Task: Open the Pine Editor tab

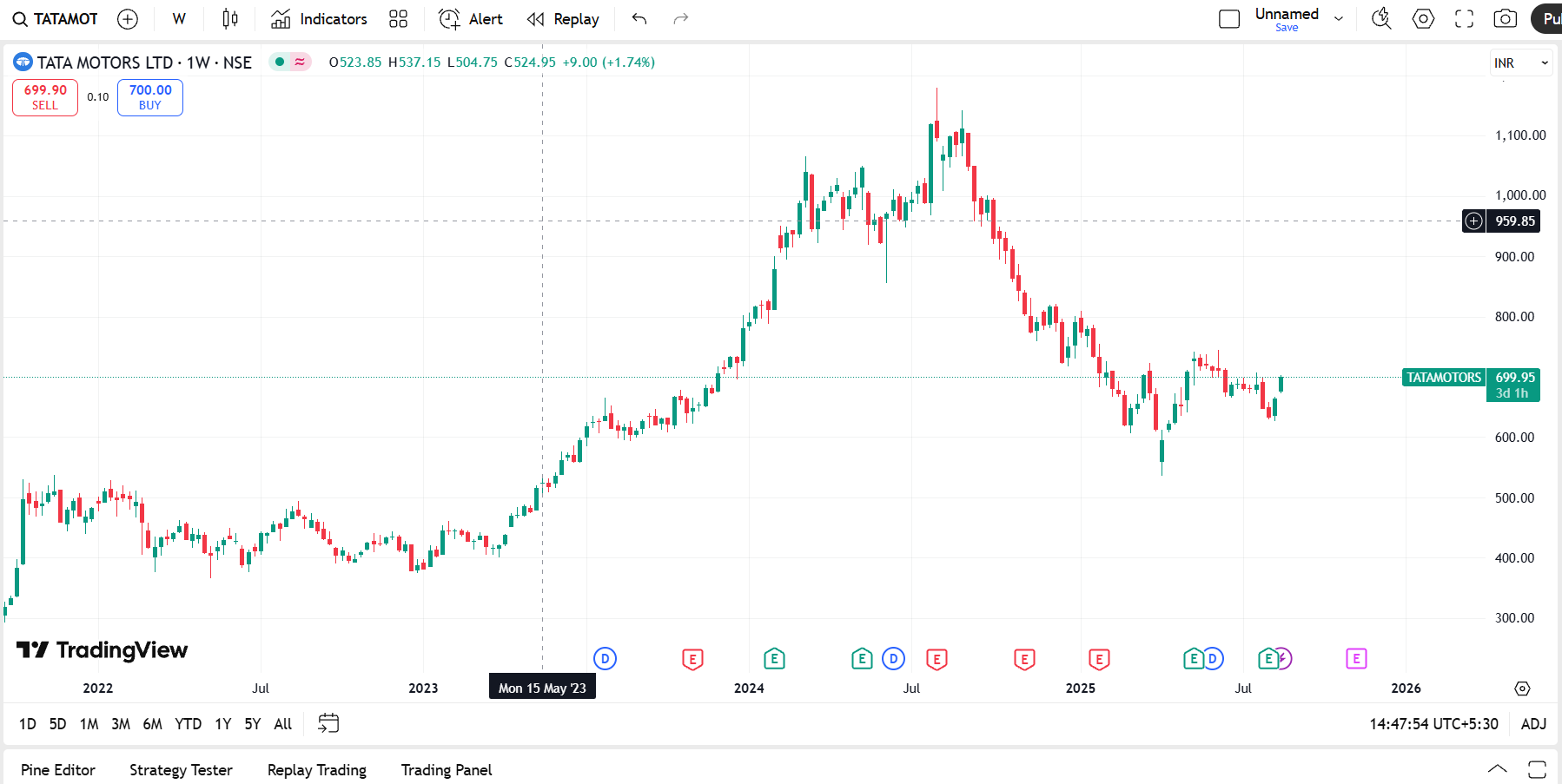Action: (x=58, y=770)
